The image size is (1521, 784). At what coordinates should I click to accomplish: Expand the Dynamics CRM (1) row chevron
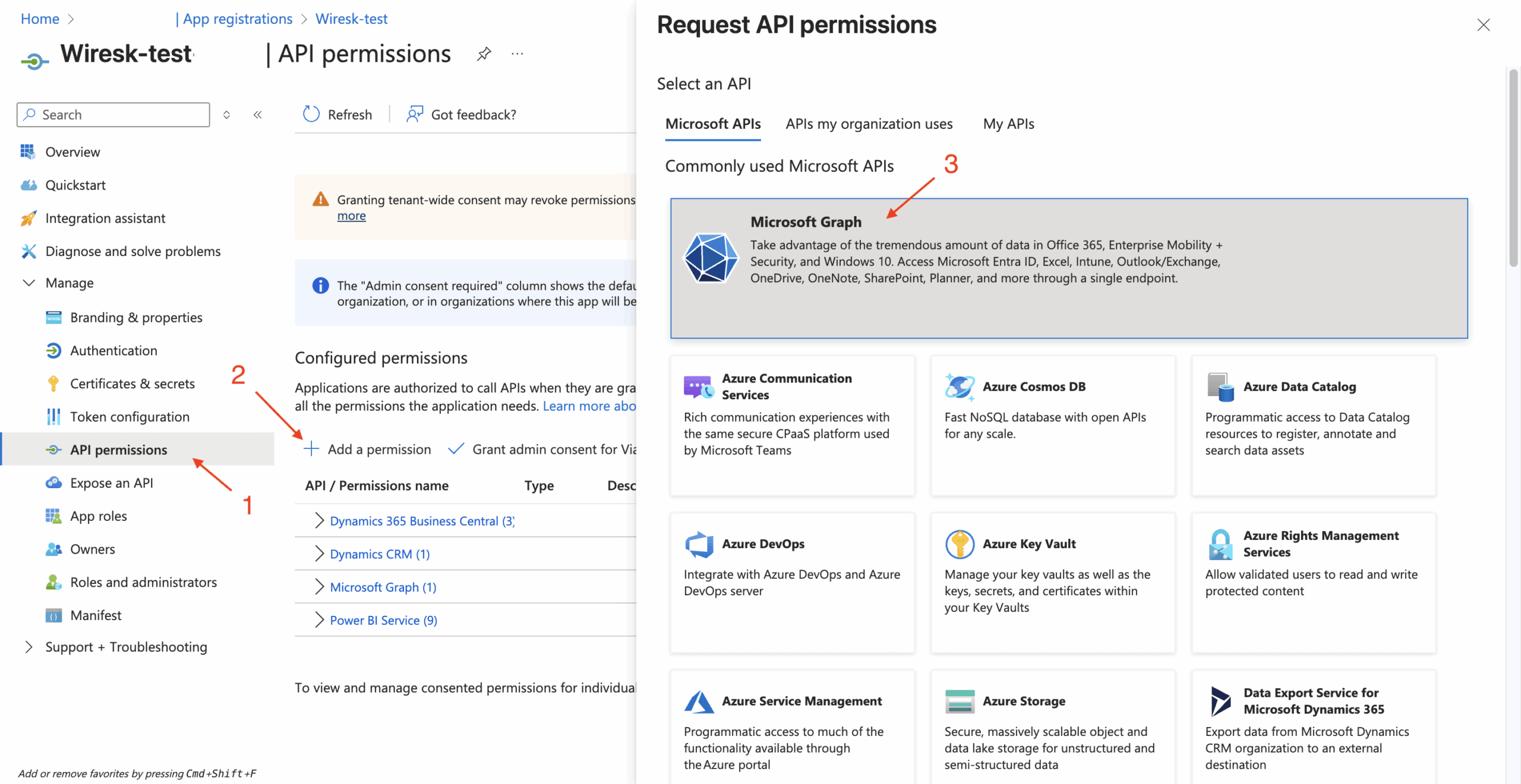tap(319, 554)
